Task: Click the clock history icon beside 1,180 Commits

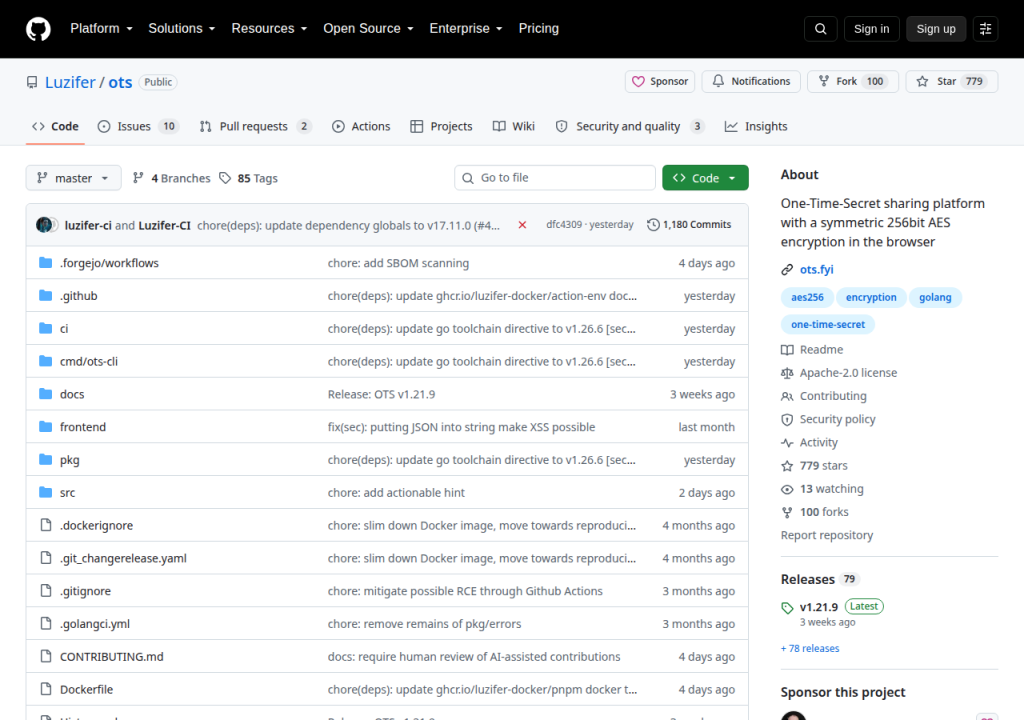Action: coord(653,225)
